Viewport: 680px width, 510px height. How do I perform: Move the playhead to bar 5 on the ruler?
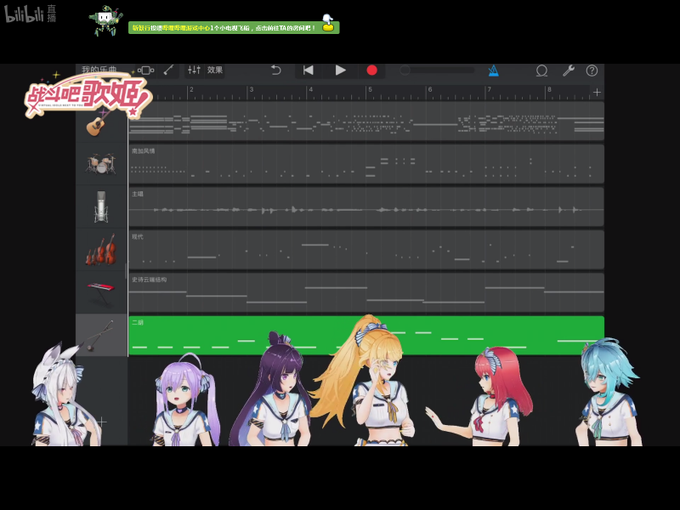tap(370, 90)
